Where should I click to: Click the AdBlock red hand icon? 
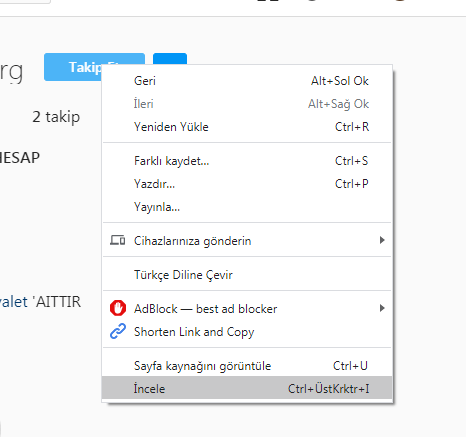tap(118, 308)
